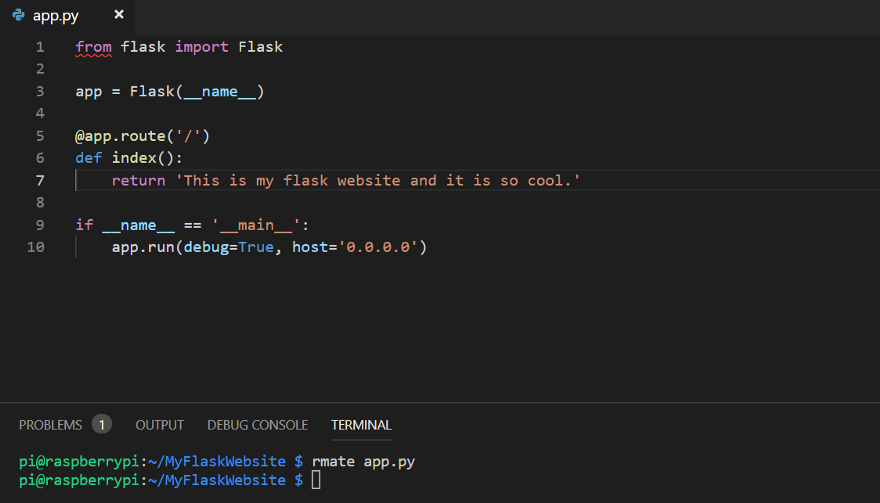Switch to the OUTPUT panel tab

tap(160, 425)
